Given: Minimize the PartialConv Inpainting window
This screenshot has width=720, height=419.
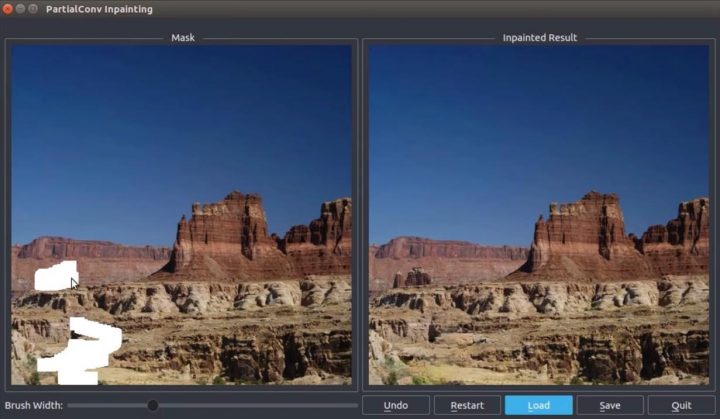Looking at the screenshot, I should pos(21,9).
